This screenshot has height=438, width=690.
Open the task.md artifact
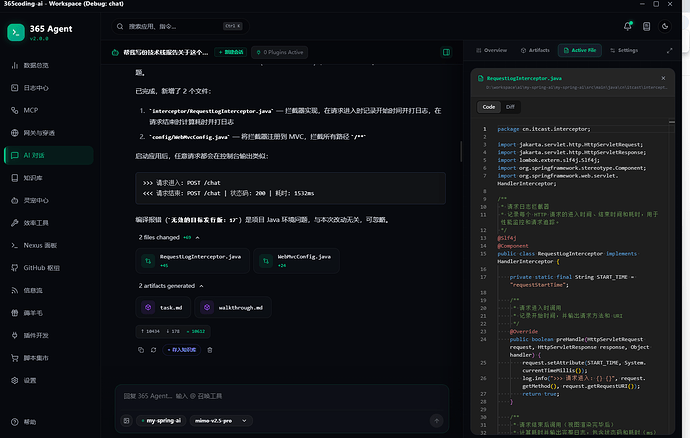tap(163, 307)
